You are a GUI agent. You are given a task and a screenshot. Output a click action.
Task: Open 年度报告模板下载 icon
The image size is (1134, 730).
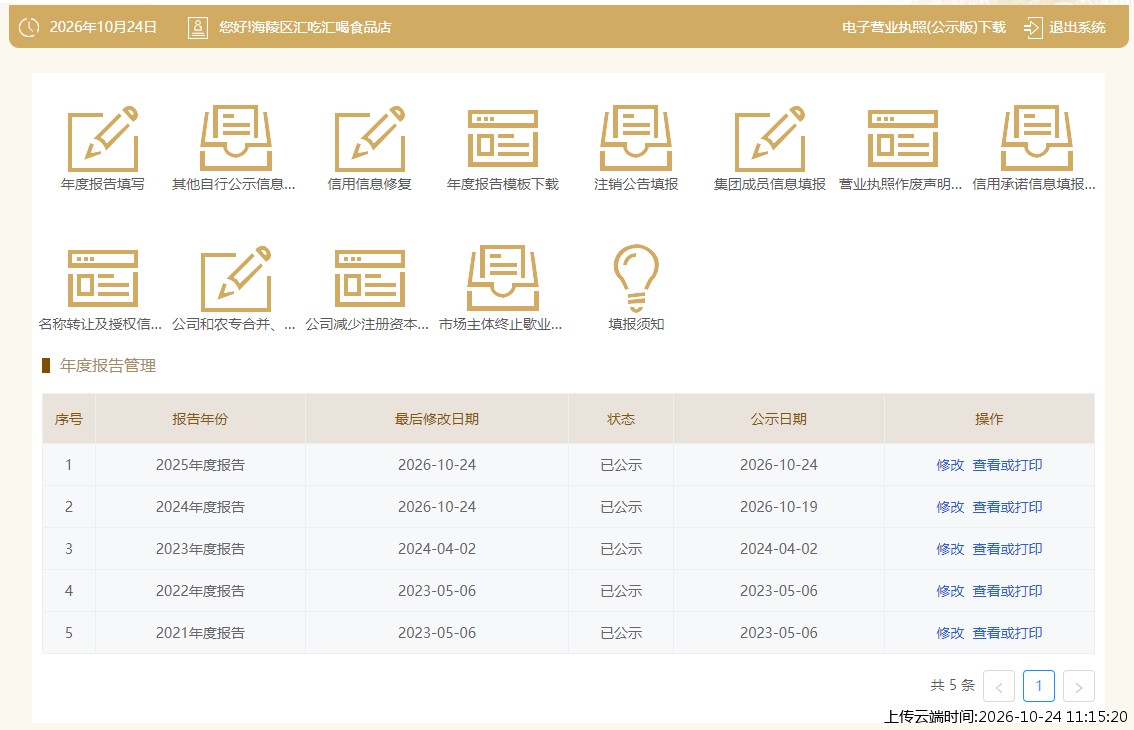503,139
